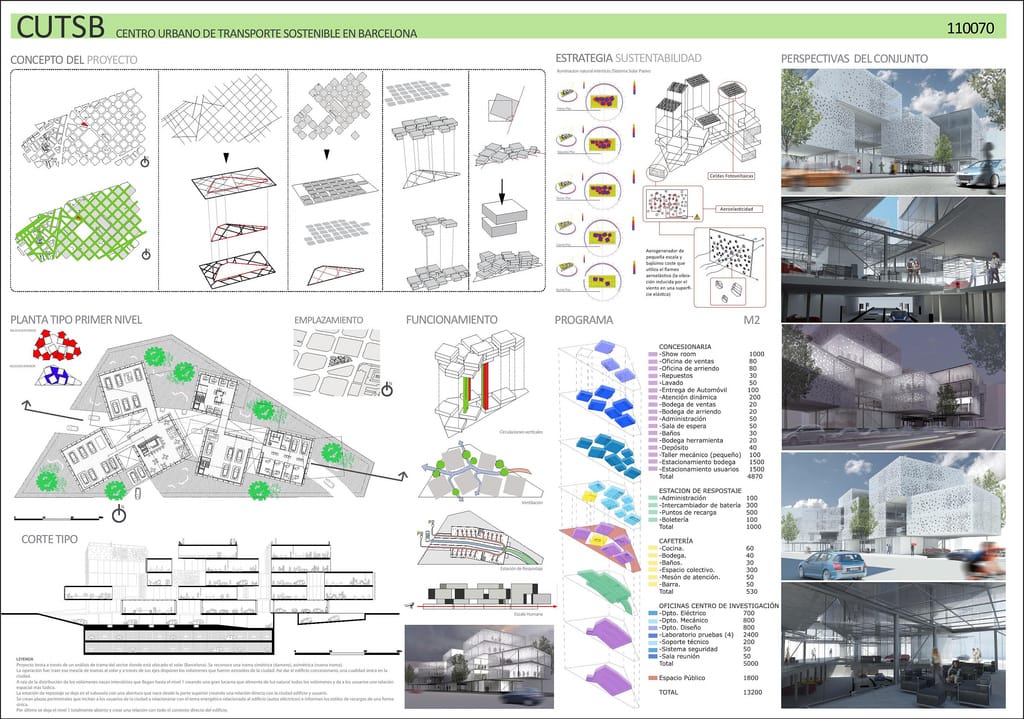This screenshot has height=719, width=1024.
Task: Click the Estrategia Sustentabilidad section heading
Action: (628, 57)
